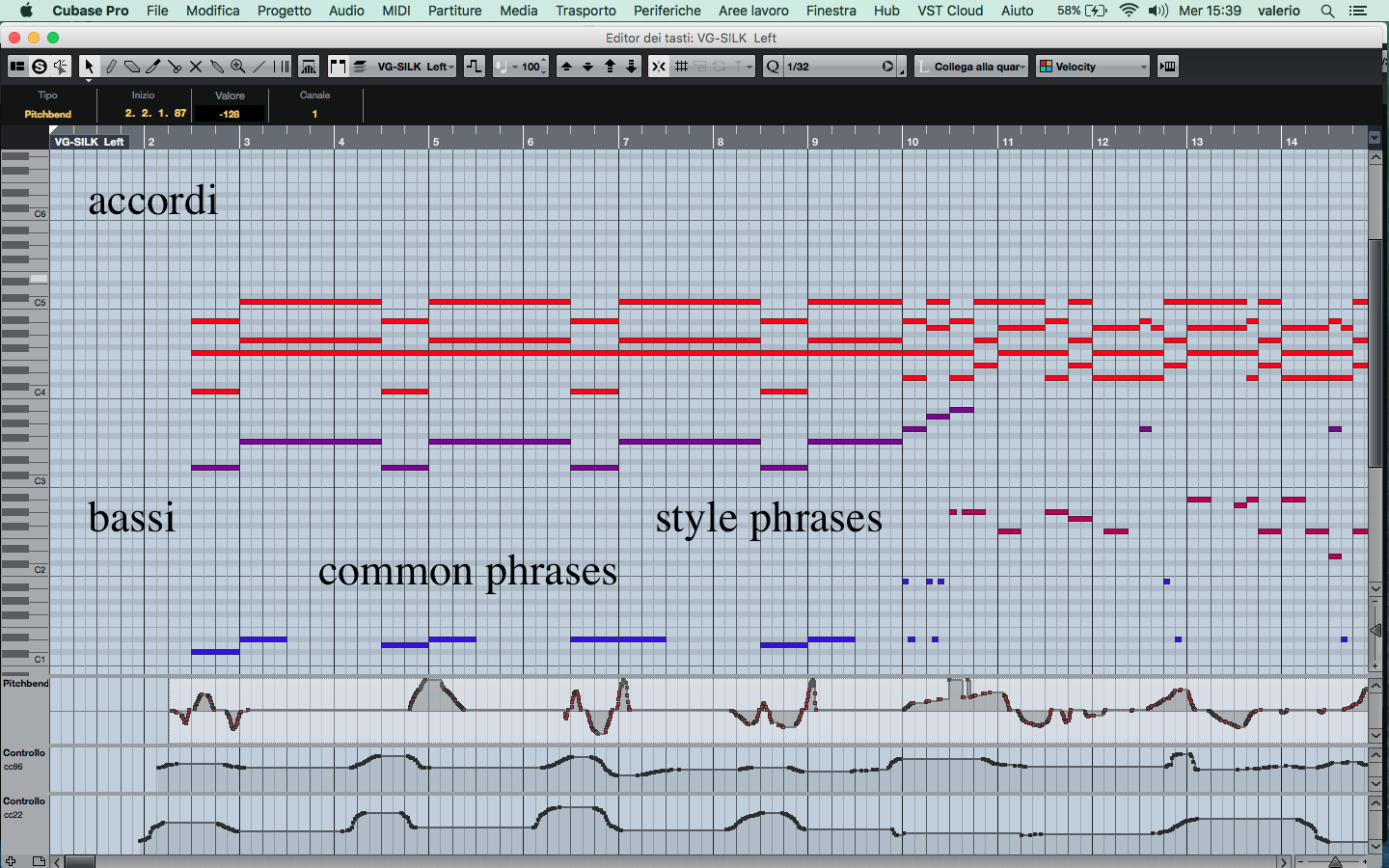Open the Trasporto menu
The width and height of the screenshot is (1389, 868).
tap(585, 11)
